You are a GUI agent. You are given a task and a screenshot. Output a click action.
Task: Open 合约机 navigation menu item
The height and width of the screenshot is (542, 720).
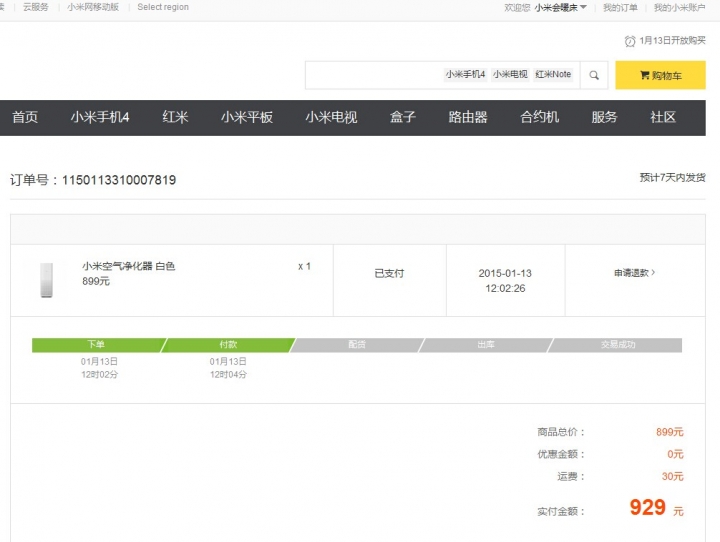(540, 117)
